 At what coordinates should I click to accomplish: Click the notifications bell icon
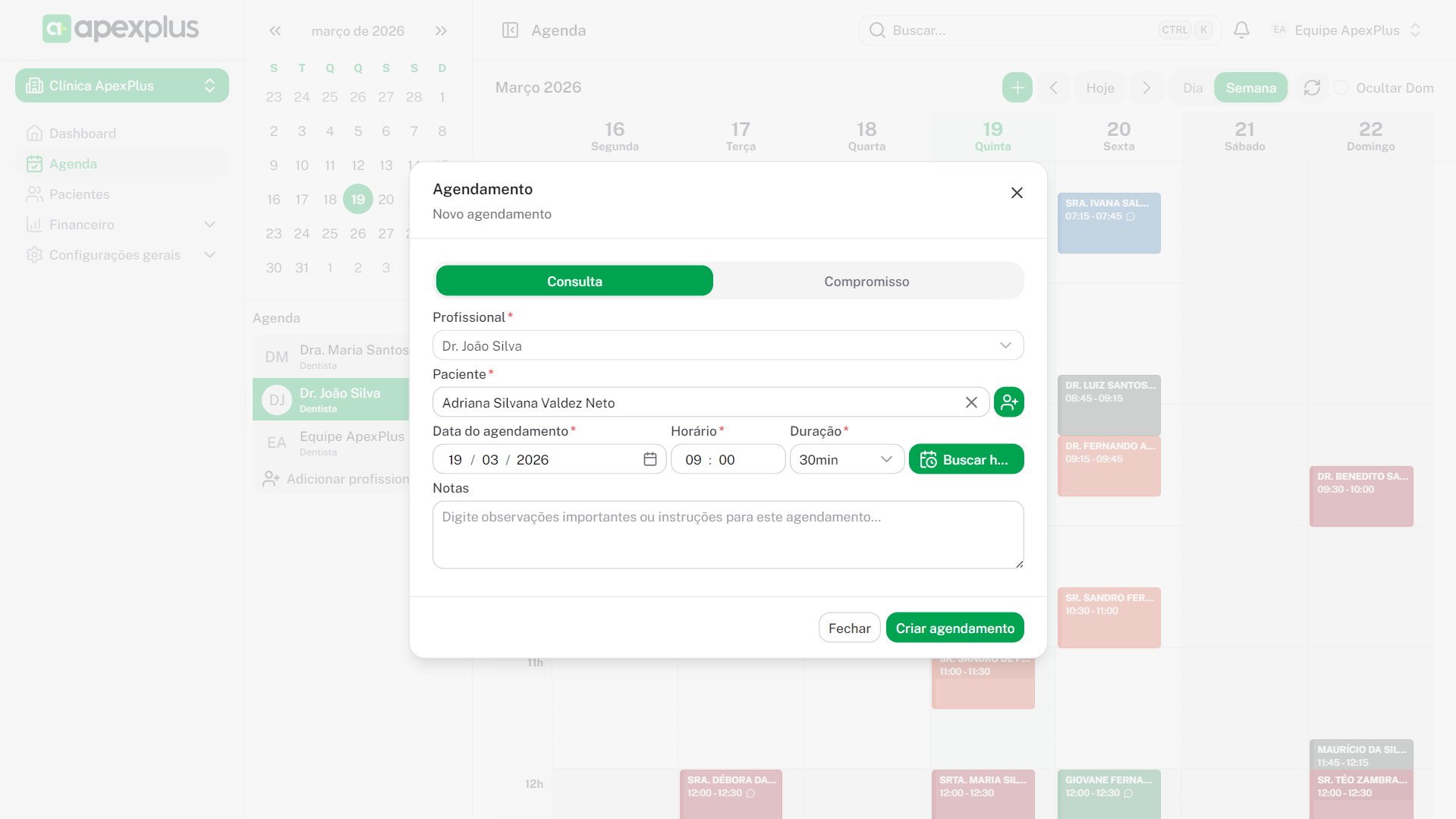coord(1241,30)
